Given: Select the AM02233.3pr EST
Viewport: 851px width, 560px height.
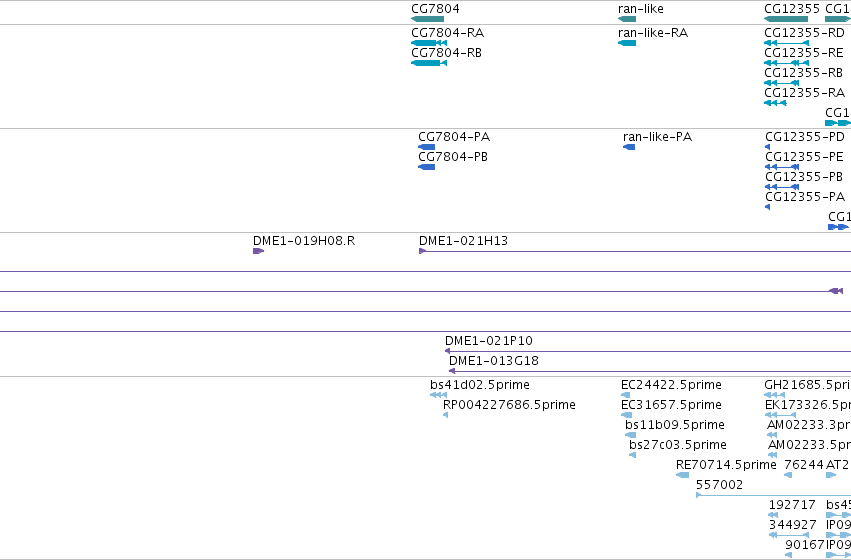Looking at the screenshot, I should tap(772, 435).
